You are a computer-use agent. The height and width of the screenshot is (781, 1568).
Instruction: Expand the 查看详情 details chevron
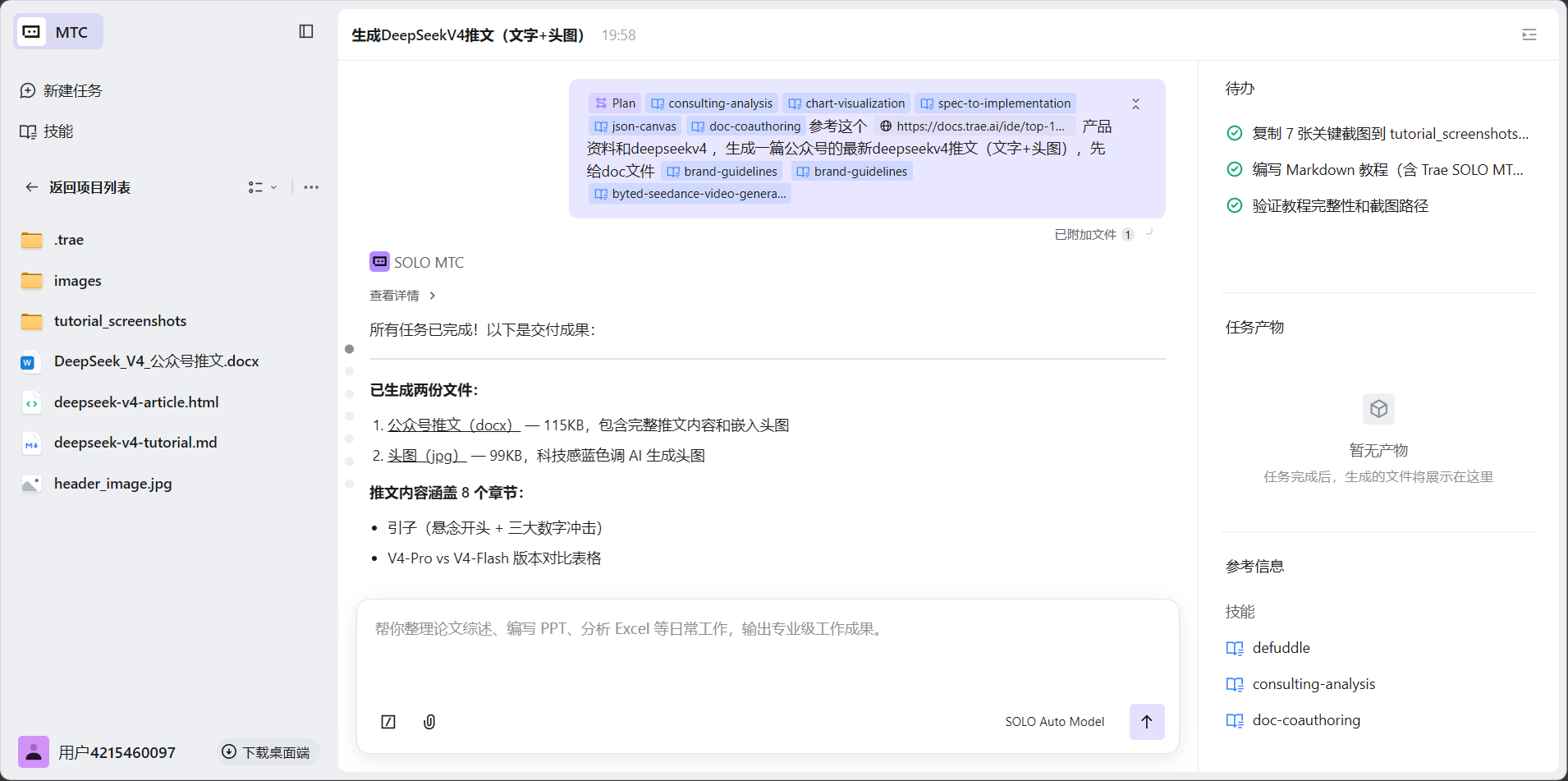point(433,296)
